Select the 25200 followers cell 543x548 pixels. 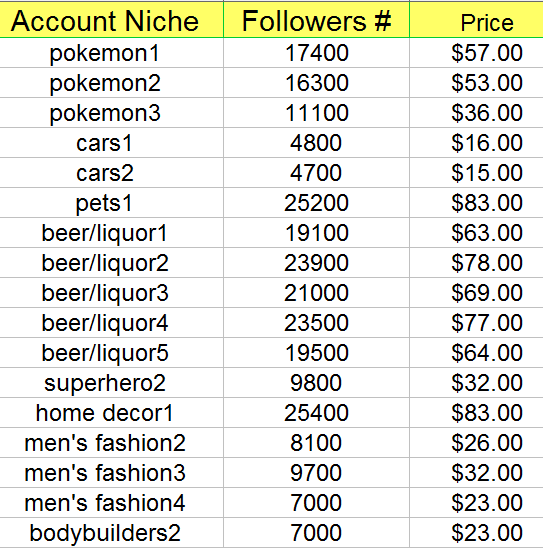click(x=316, y=203)
